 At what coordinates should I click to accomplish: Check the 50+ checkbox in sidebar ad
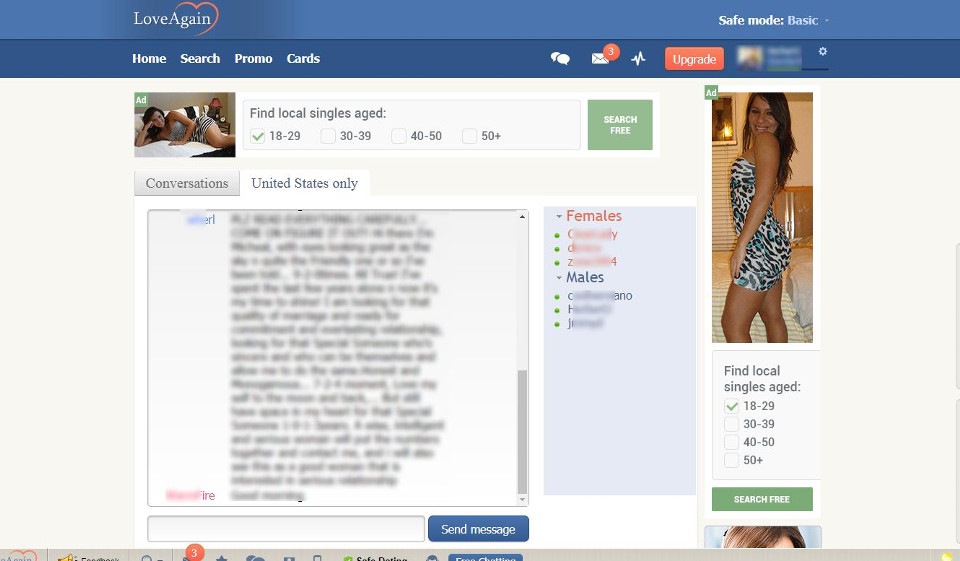coord(732,460)
